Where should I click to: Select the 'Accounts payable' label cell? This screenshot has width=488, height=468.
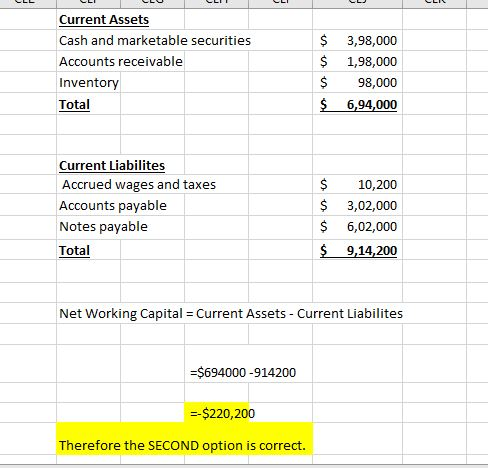coord(113,206)
